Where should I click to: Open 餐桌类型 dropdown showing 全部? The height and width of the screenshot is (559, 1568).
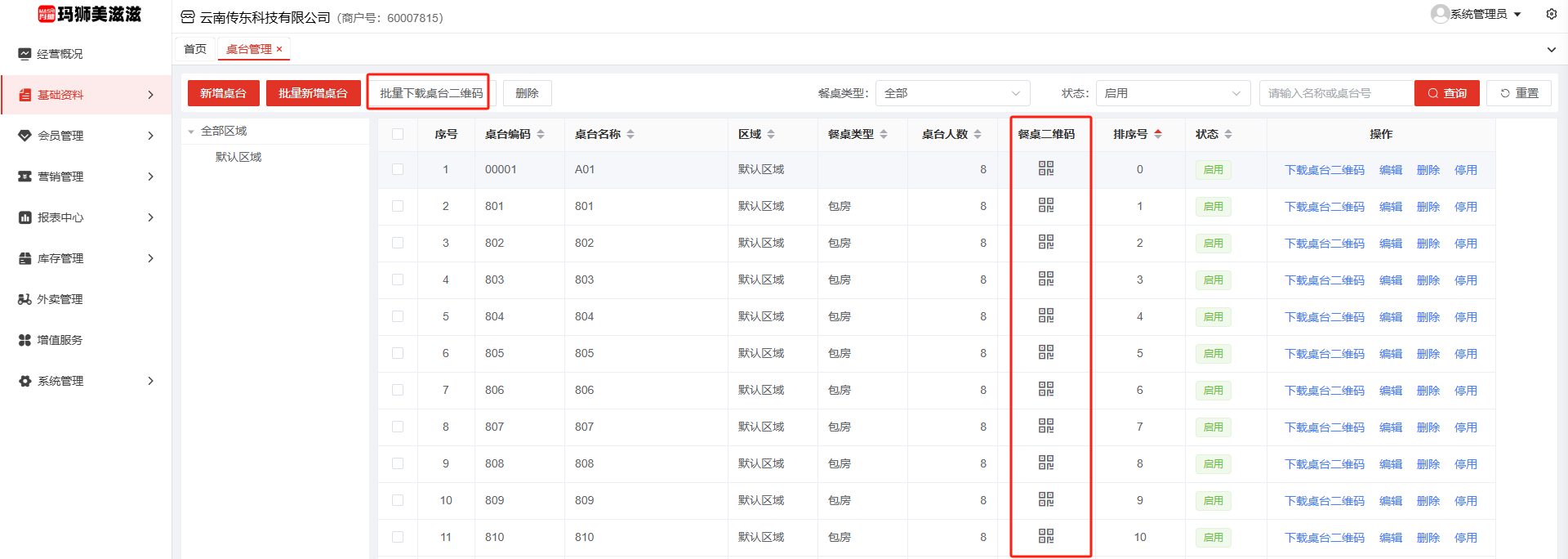[x=952, y=93]
